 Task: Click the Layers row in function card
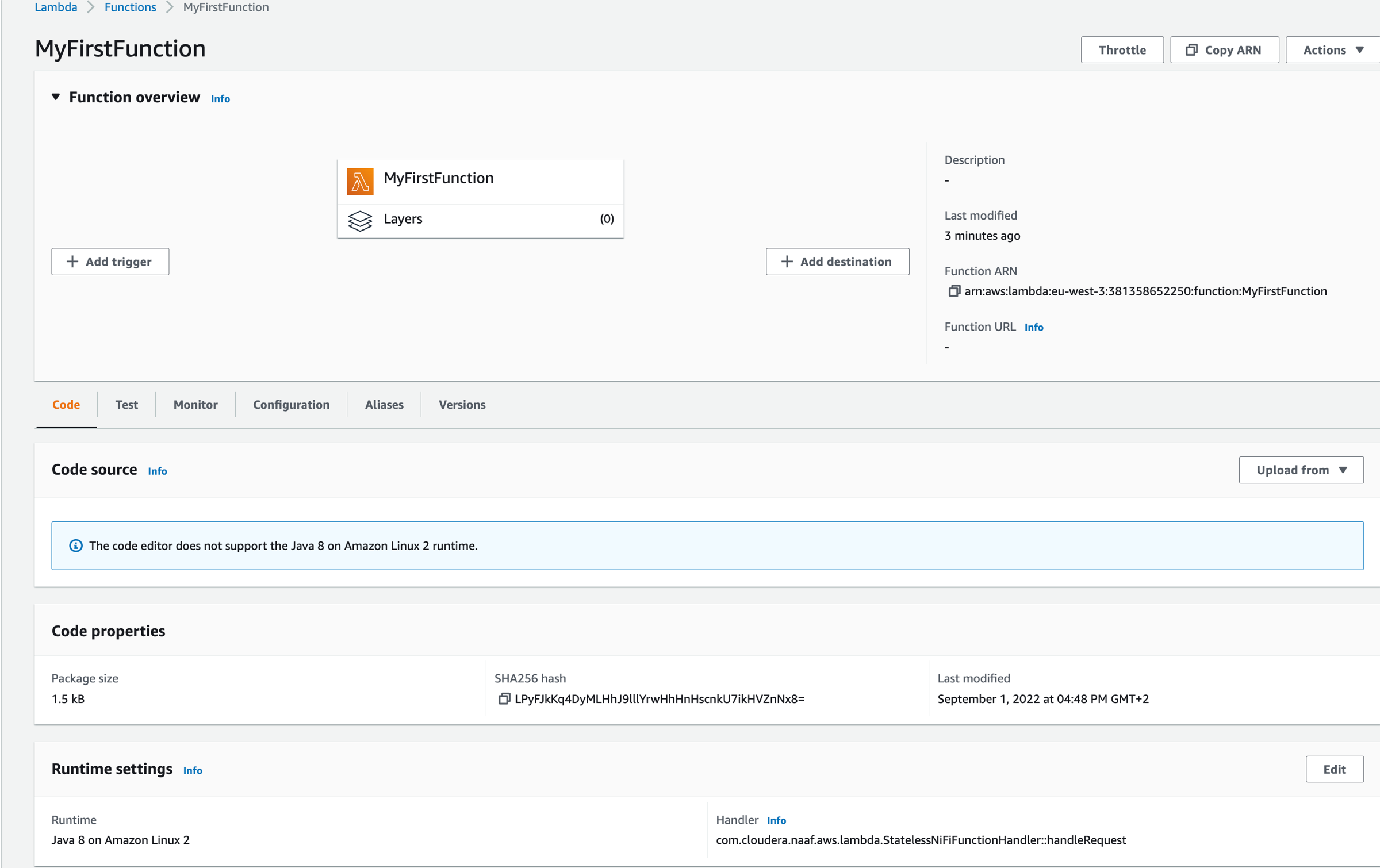pos(480,219)
